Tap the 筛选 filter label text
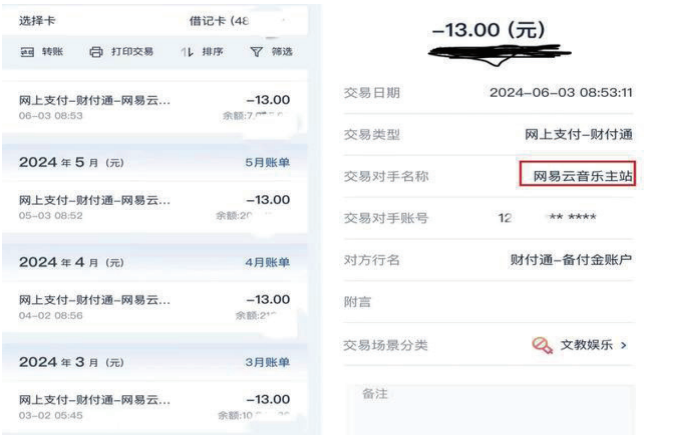This screenshot has width=674, height=435. point(282,52)
